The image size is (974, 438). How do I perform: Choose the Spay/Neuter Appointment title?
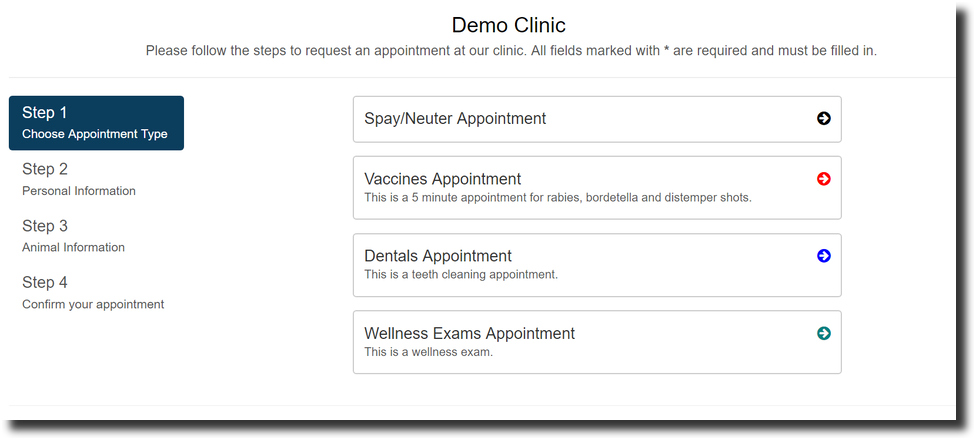click(455, 119)
